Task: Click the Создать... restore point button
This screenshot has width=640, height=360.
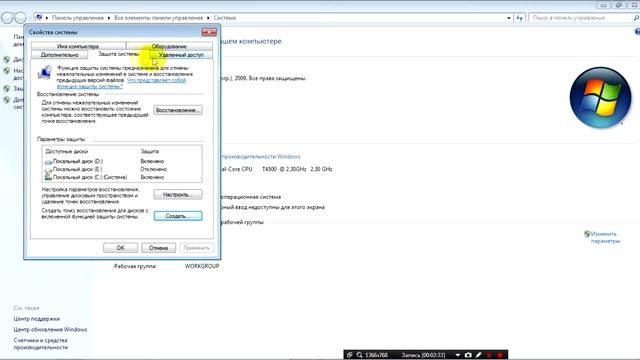Action: 178,216
